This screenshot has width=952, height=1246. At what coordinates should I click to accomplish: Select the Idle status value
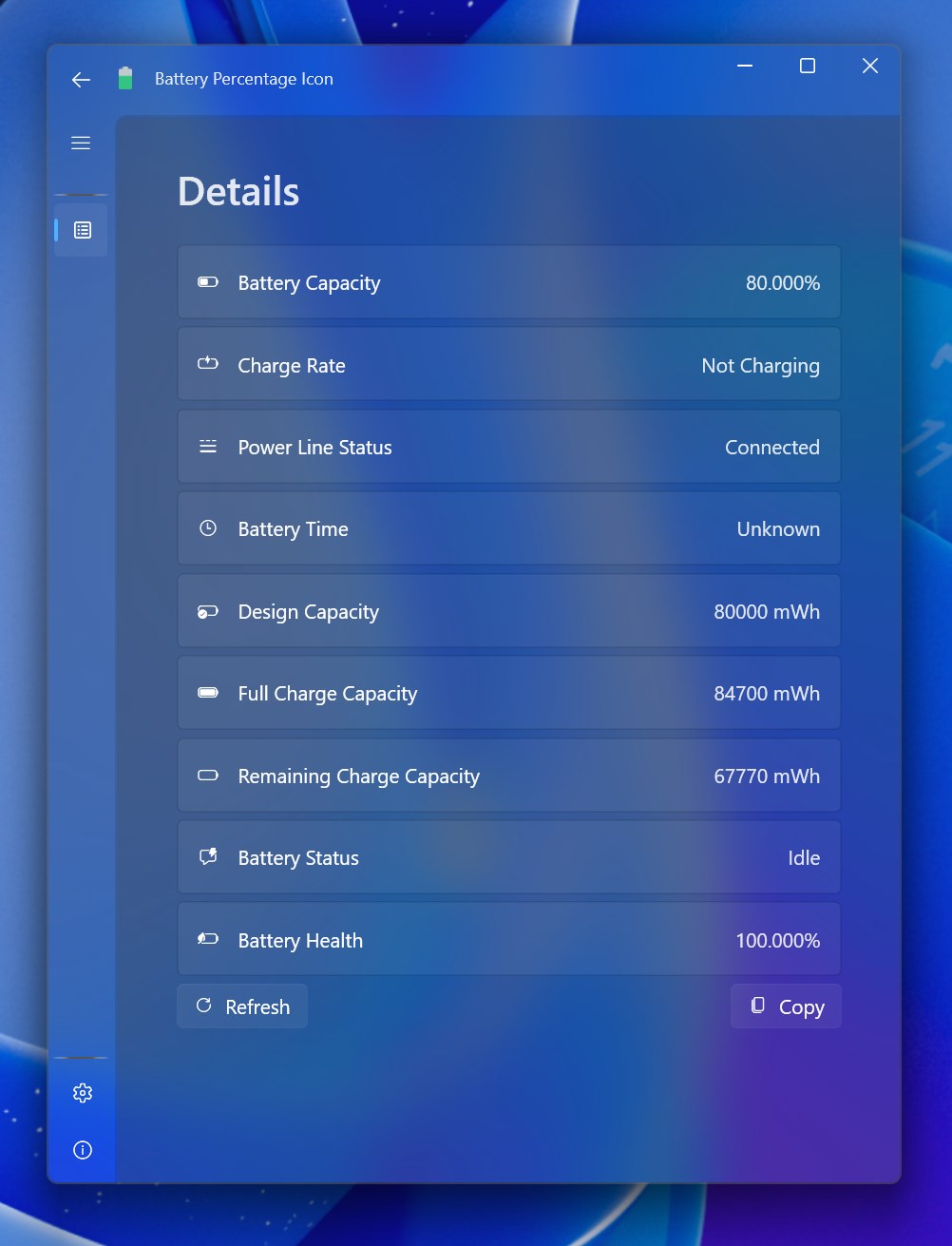[804, 858]
